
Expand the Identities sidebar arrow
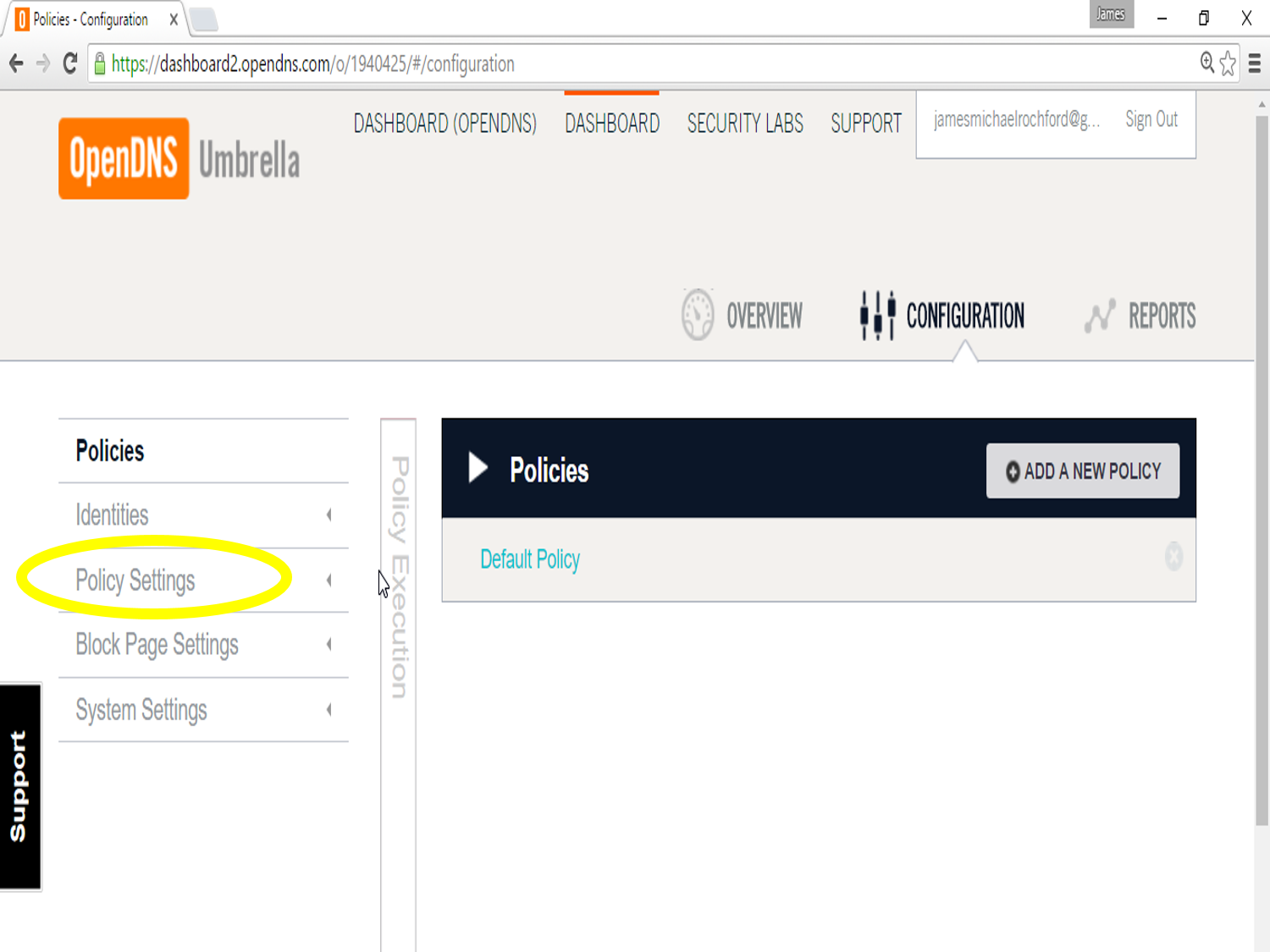(x=329, y=515)
